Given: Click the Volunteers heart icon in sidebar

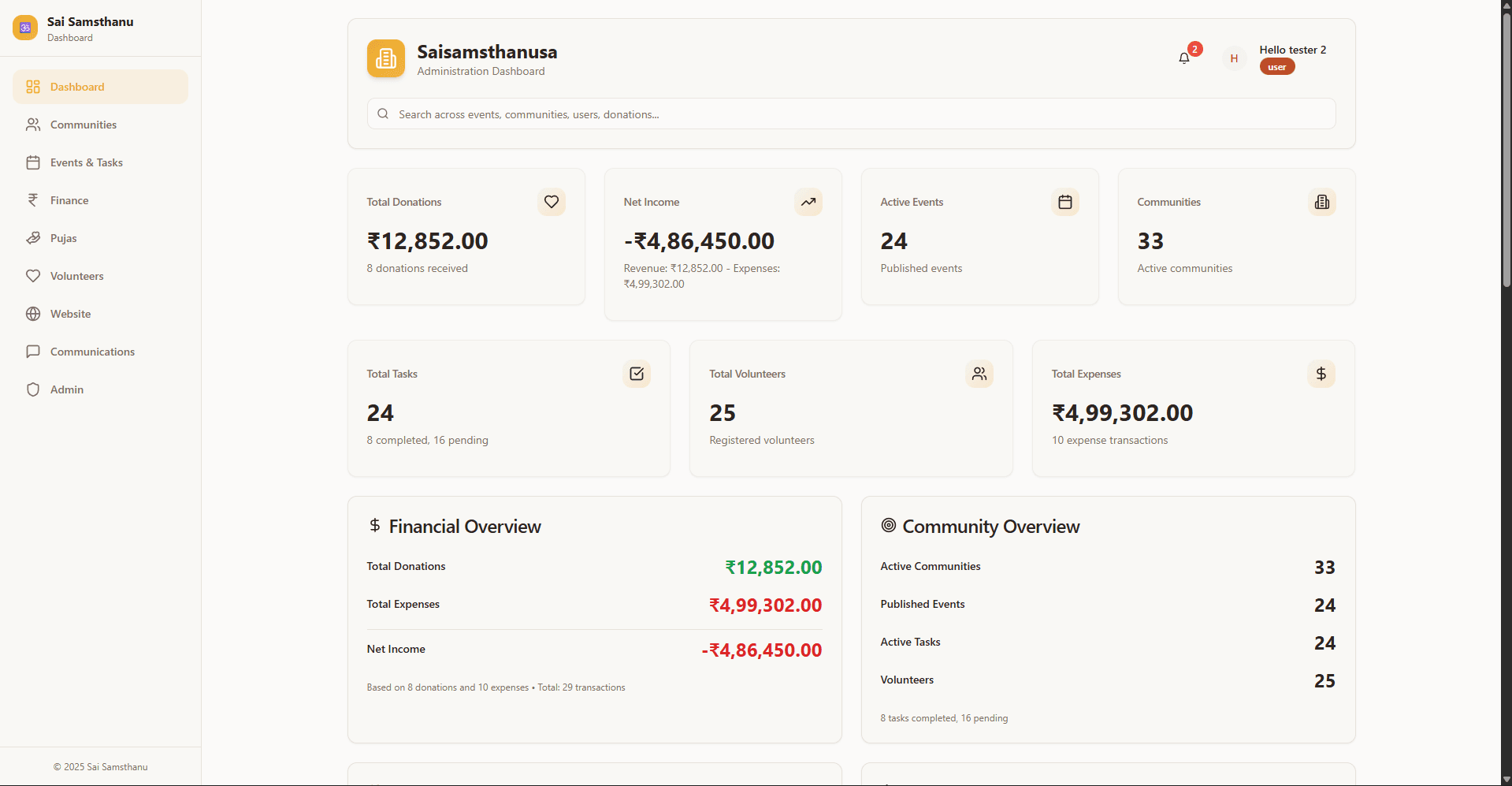Looking at the screenshot, I should 33,275.
